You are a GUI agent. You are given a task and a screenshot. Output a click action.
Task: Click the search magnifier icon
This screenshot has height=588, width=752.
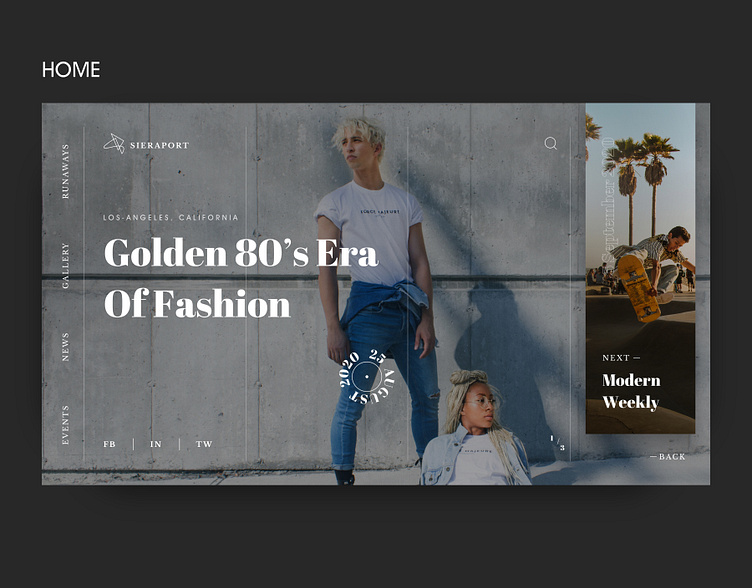551,143
